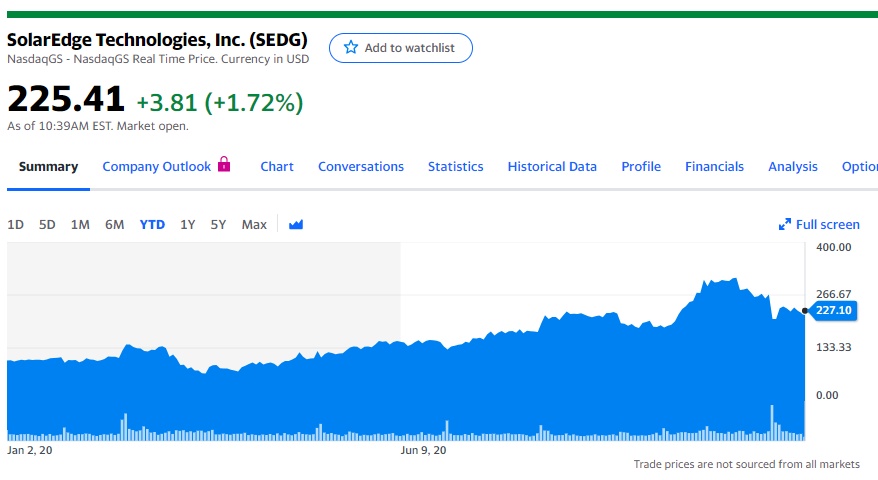
Task: Open the Conversations tab
Action: (361, 166)
